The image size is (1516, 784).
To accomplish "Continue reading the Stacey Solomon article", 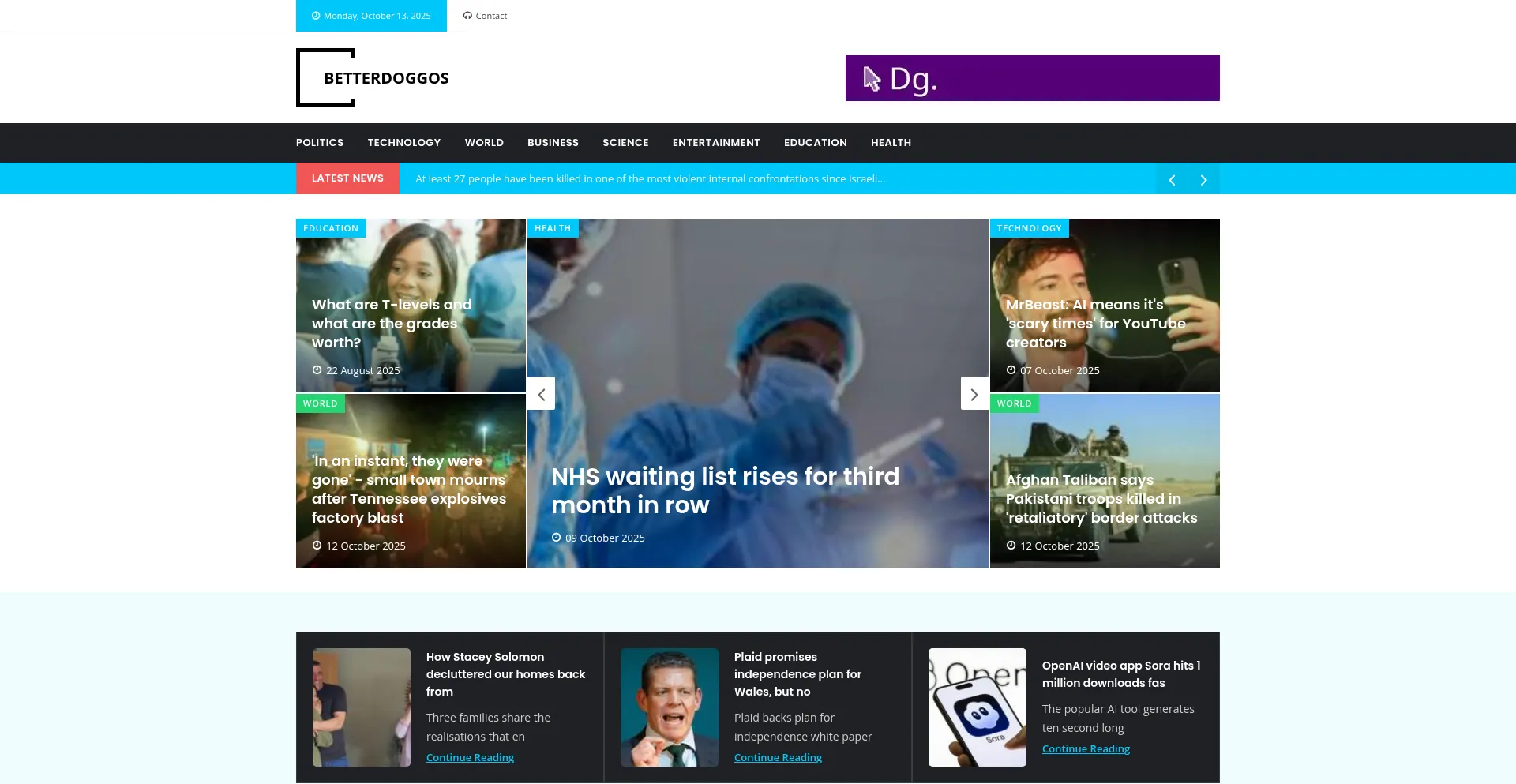I will [x=470, y=758].
